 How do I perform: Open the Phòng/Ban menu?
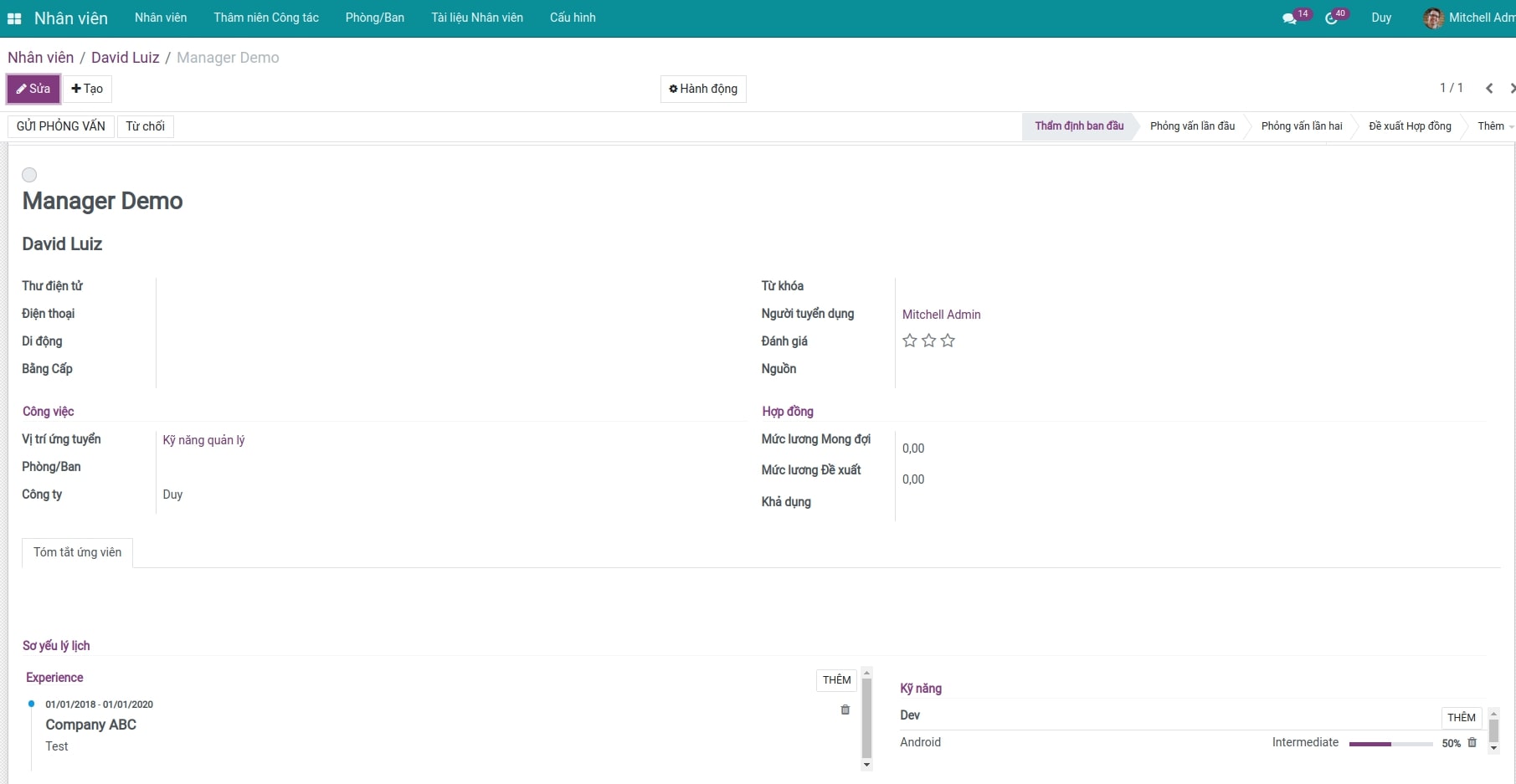point(374,18)
